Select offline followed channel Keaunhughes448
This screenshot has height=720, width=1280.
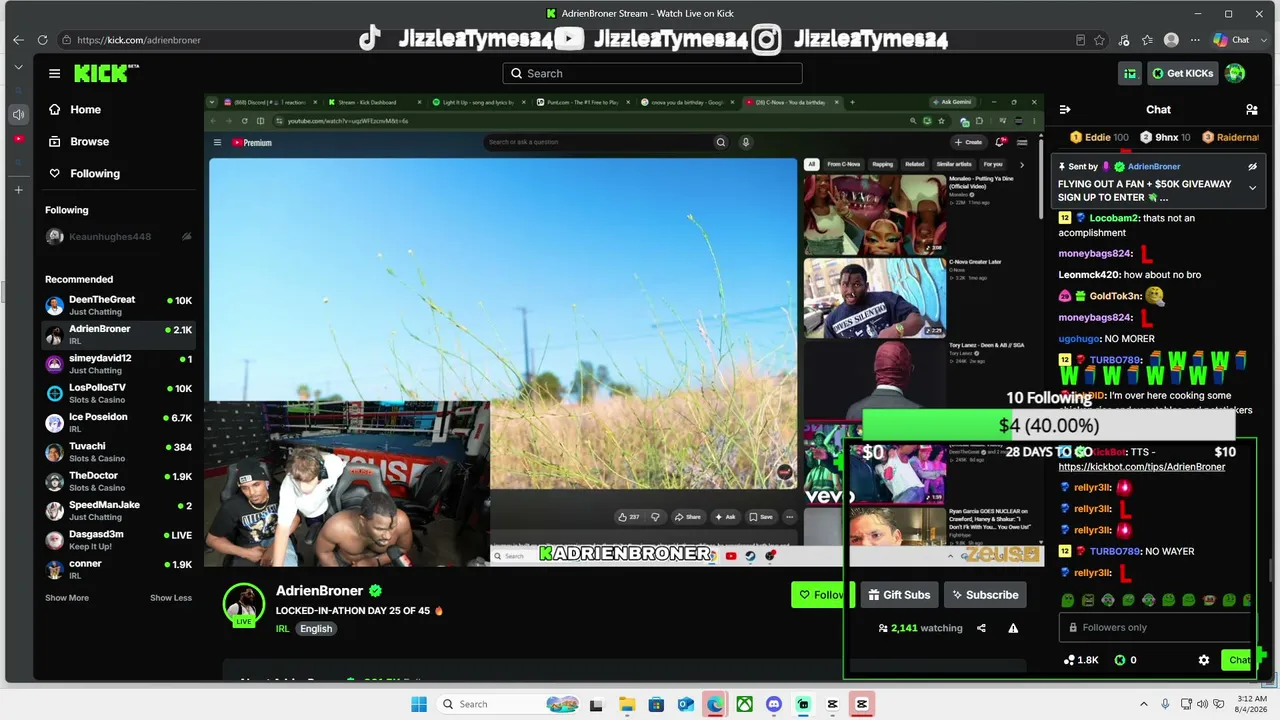click(118, 237)
